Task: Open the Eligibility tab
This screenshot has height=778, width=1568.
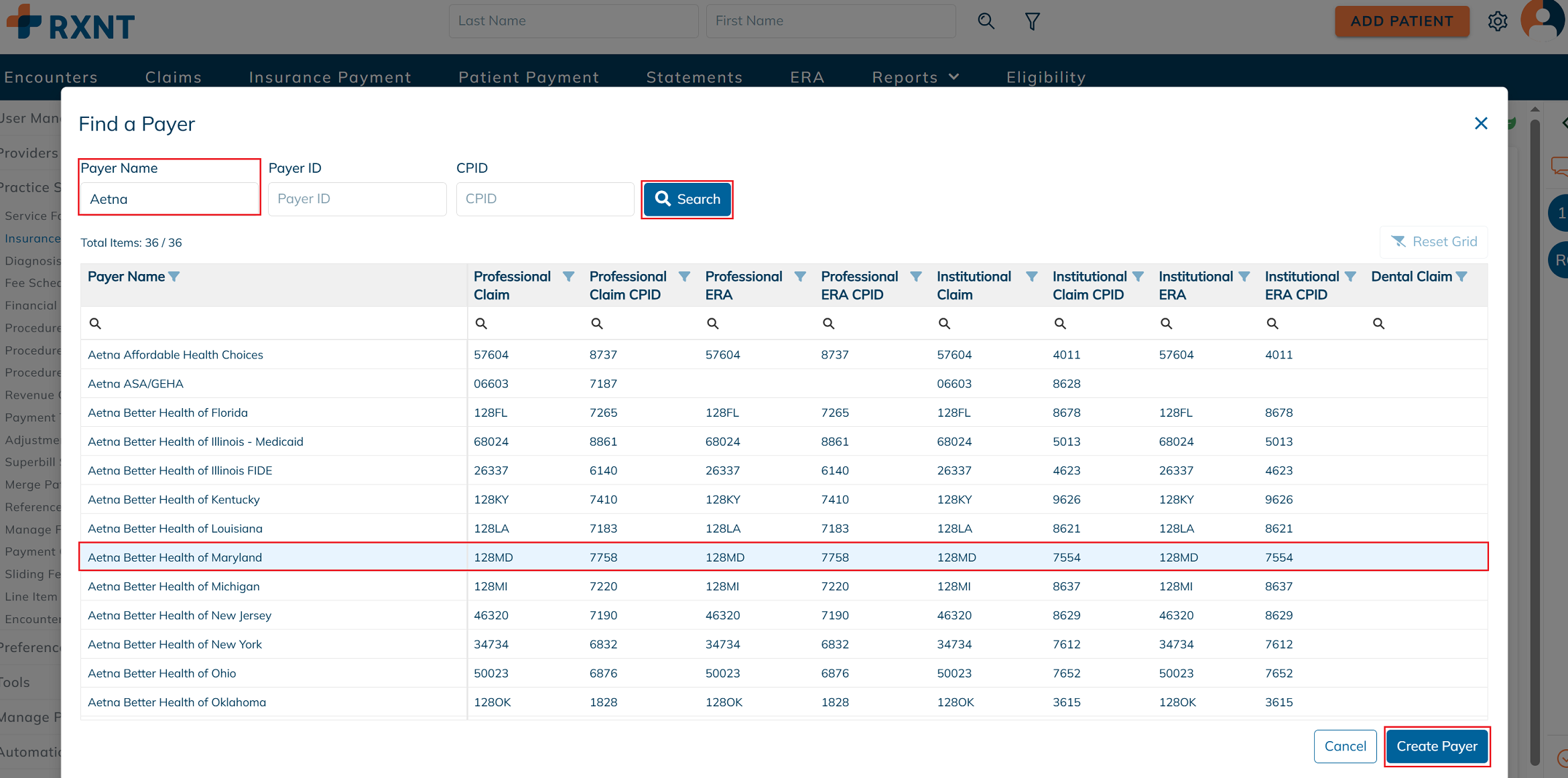Action: [1046, 77]
